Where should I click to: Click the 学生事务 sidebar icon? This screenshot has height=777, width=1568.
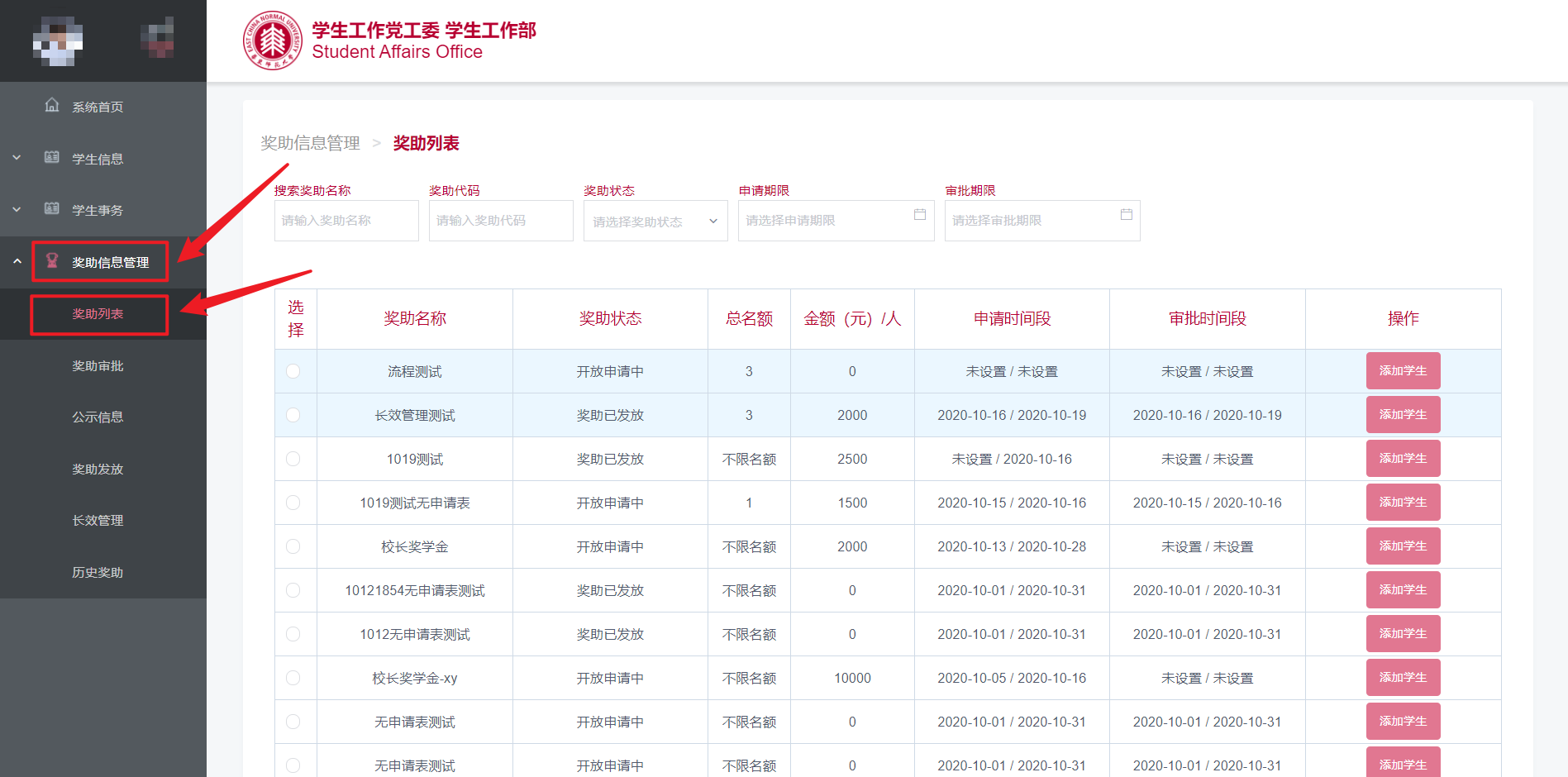(x=52, y=208)
